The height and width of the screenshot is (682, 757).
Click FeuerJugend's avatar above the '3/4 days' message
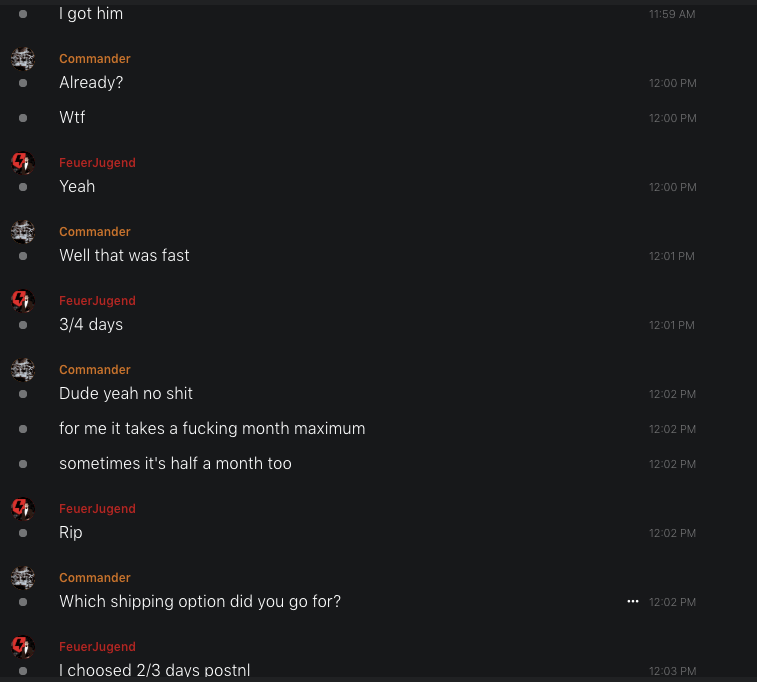23,300
